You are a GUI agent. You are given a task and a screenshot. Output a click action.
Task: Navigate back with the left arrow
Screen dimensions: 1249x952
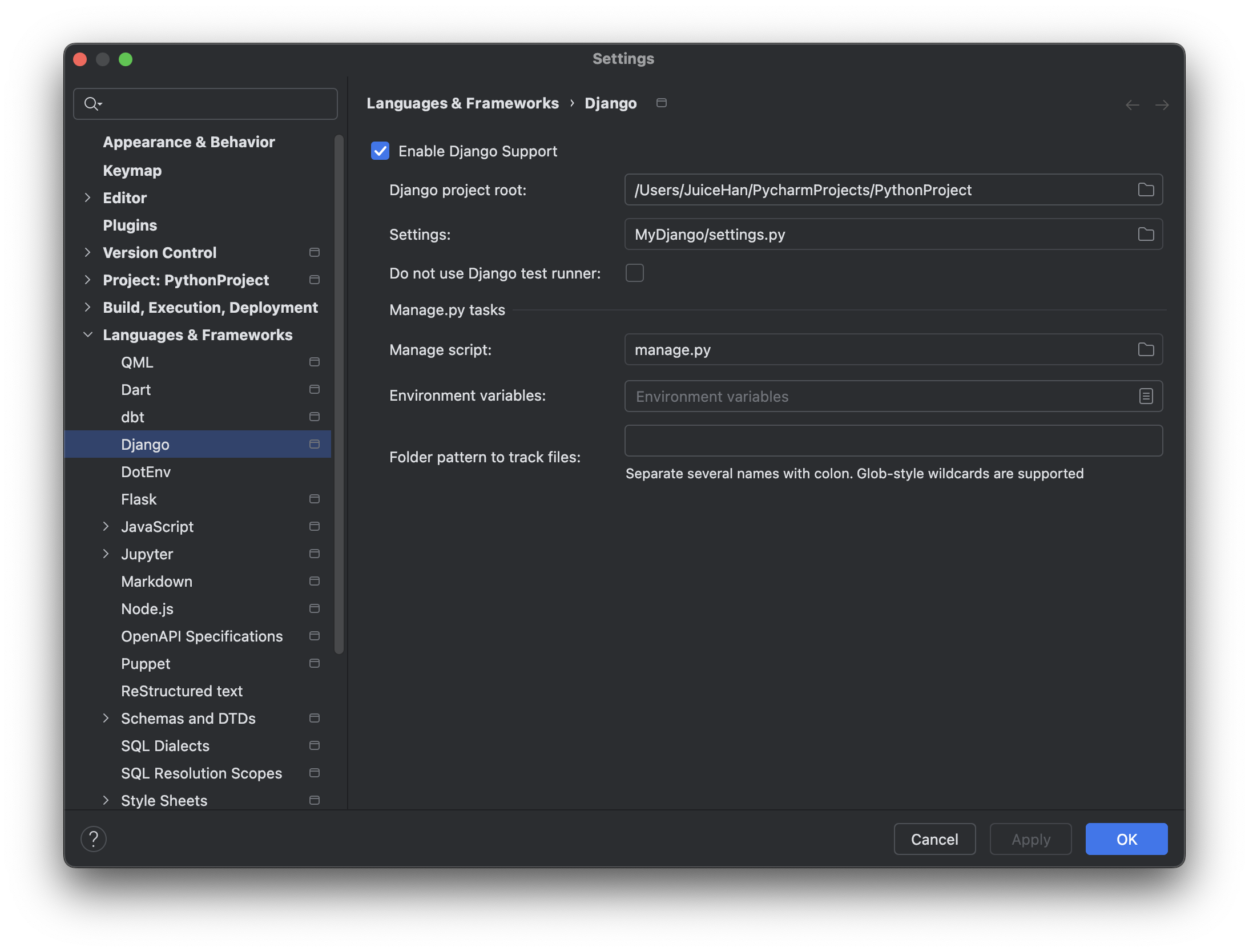click(x=1132, y=105)
